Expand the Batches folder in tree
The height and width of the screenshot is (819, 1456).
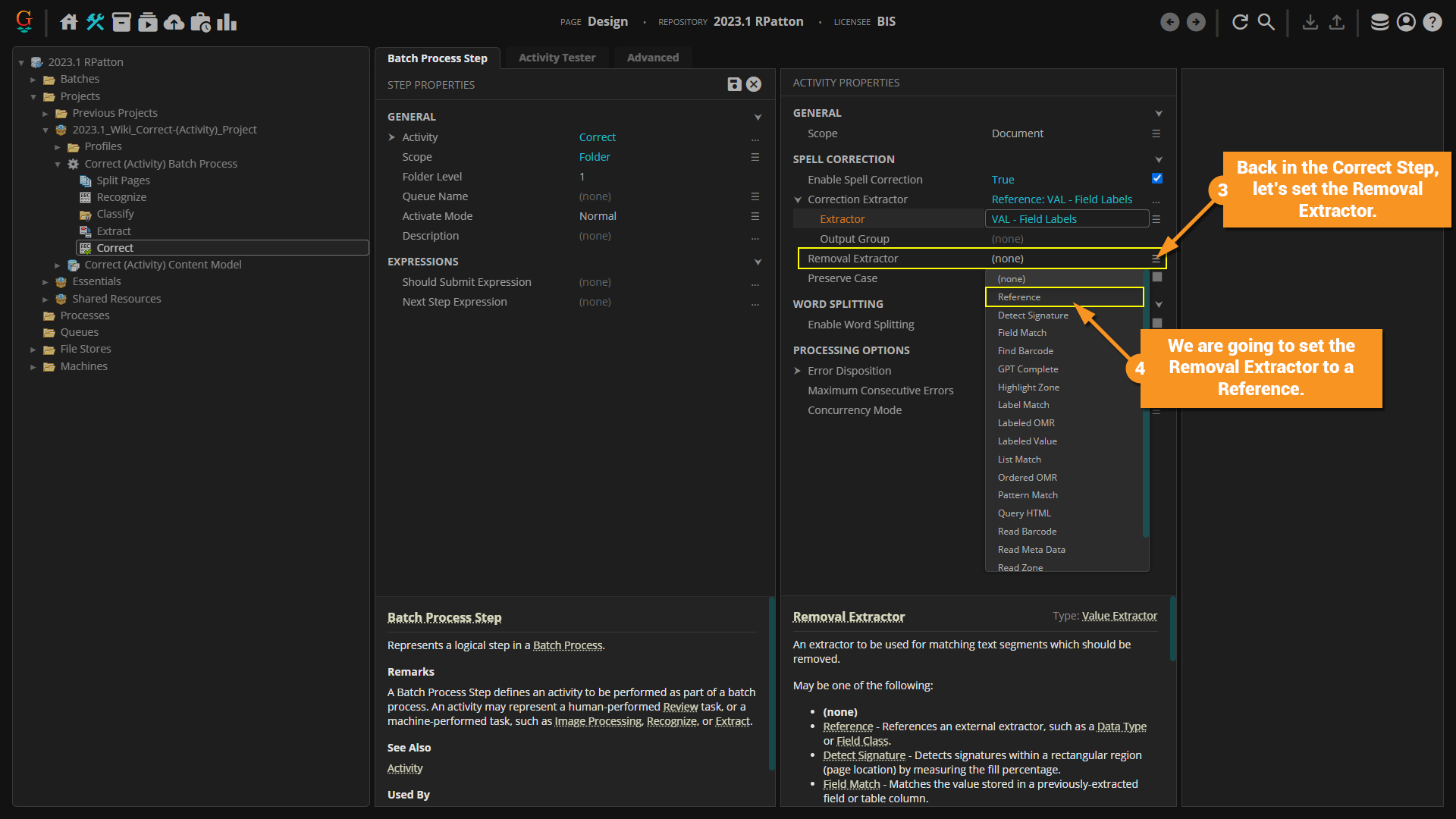[x=33, y=80]
